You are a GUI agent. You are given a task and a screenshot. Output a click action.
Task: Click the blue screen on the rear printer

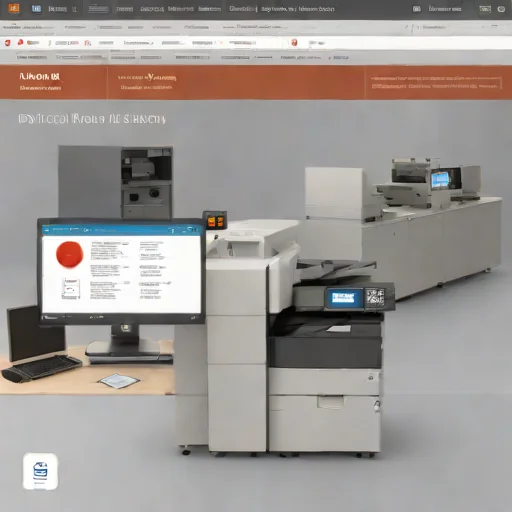[440, 180]
